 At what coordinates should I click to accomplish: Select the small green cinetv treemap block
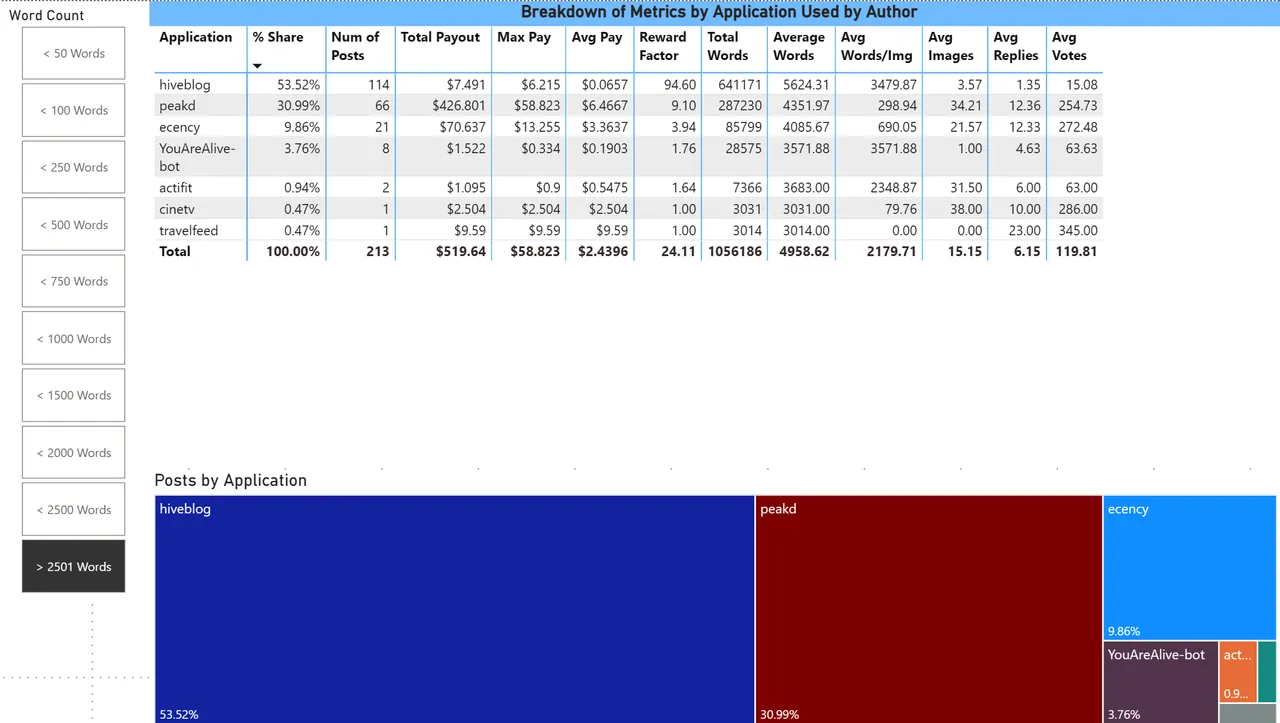coord(1267,672)
